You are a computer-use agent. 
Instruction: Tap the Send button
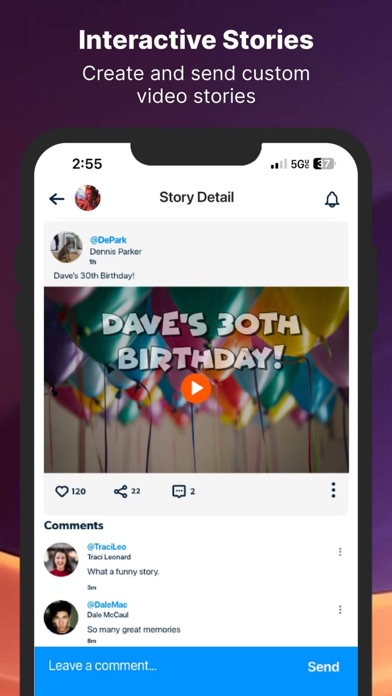tap(323, 667)
